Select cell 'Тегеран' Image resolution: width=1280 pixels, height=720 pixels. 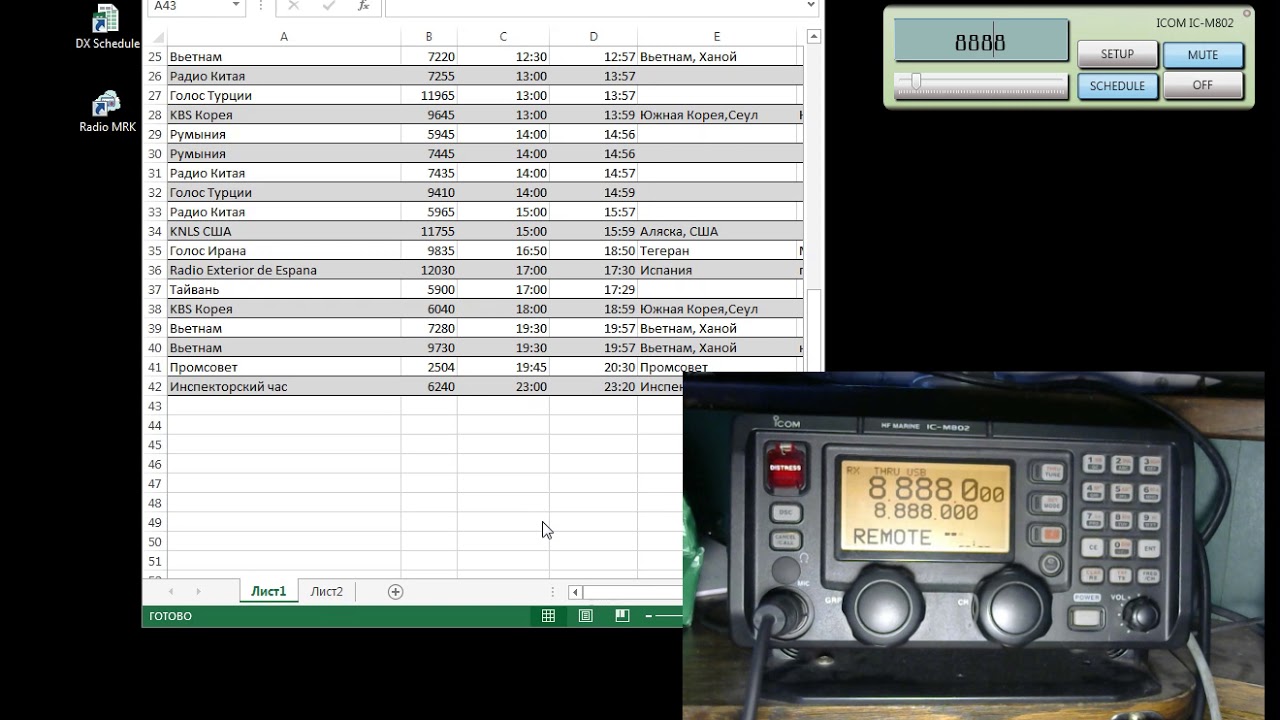717,251
